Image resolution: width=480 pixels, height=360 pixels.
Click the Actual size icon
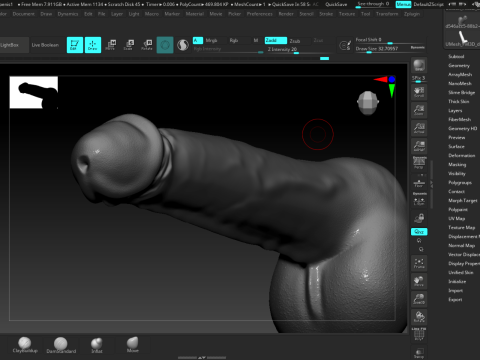pos(419,128)
